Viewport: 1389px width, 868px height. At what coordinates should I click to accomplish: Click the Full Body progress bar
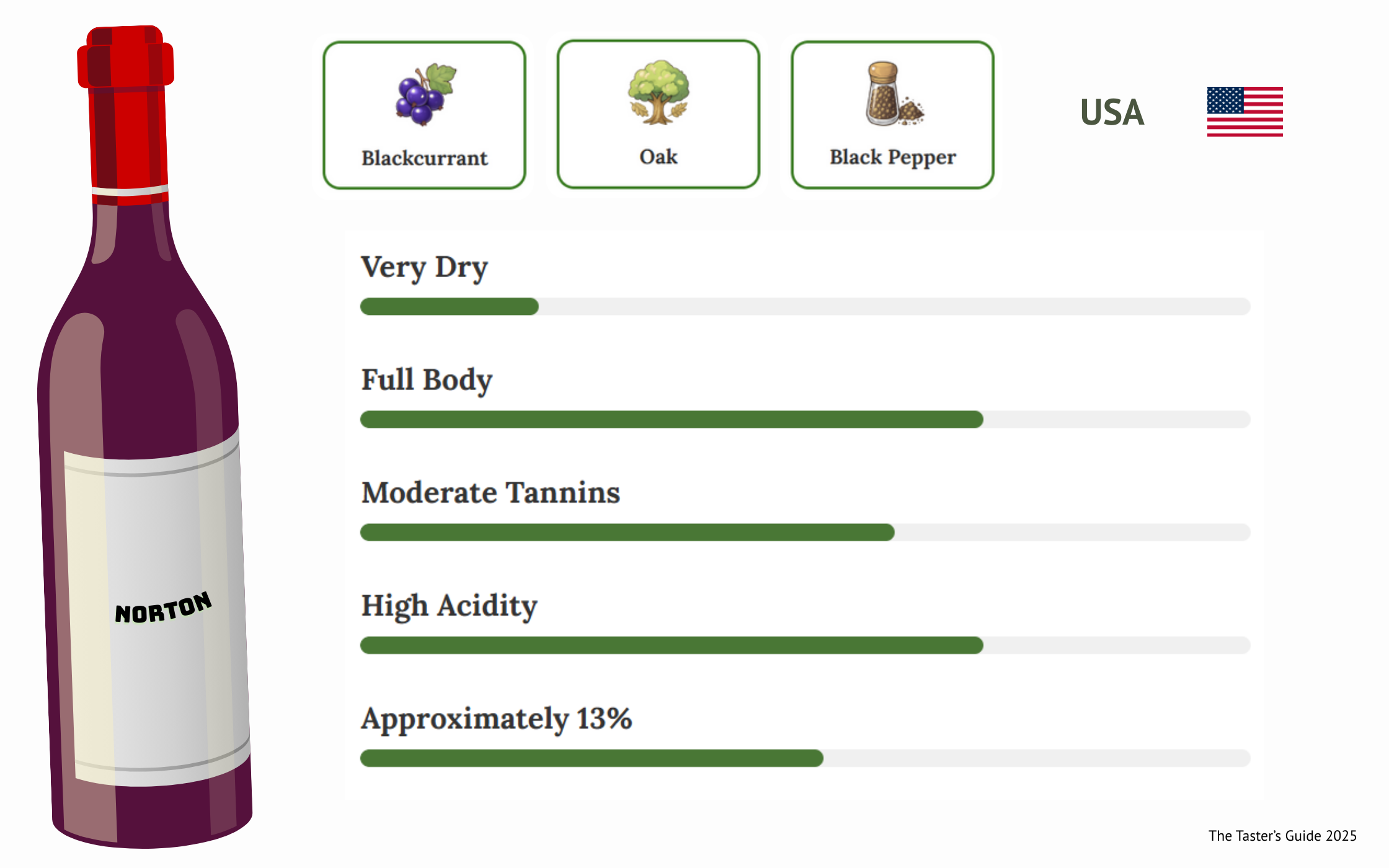(x=805, y=419)
